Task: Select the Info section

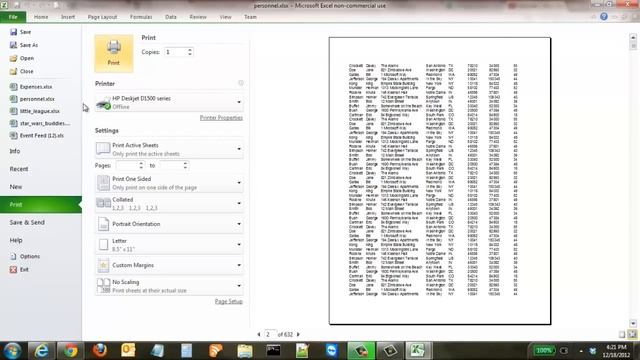Action: pyautogui.click(x=15, y=151)
